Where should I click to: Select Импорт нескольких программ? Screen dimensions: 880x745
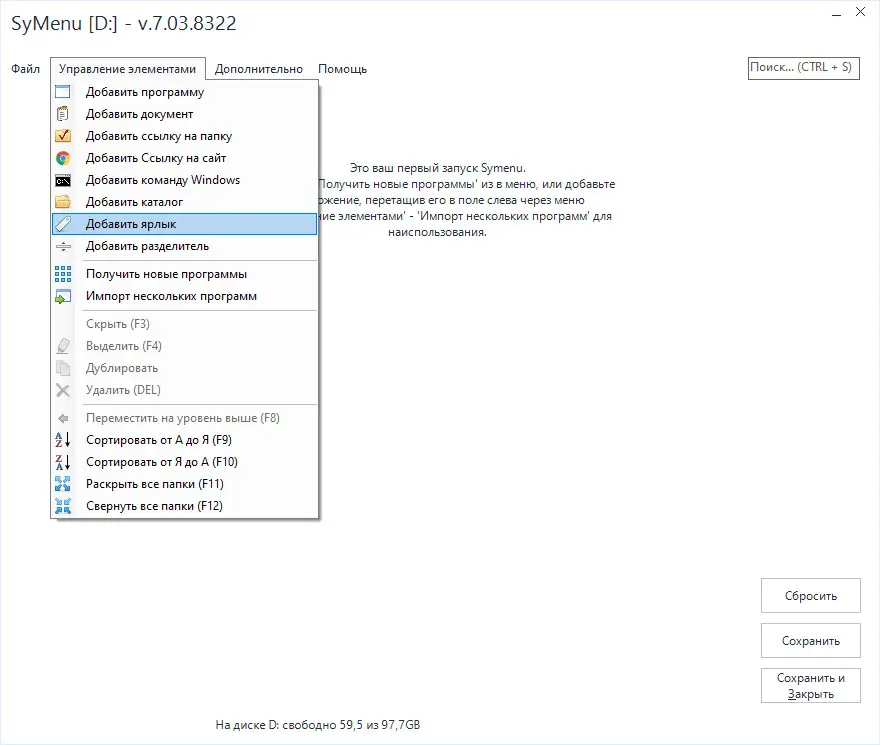[x=185, y=296]
